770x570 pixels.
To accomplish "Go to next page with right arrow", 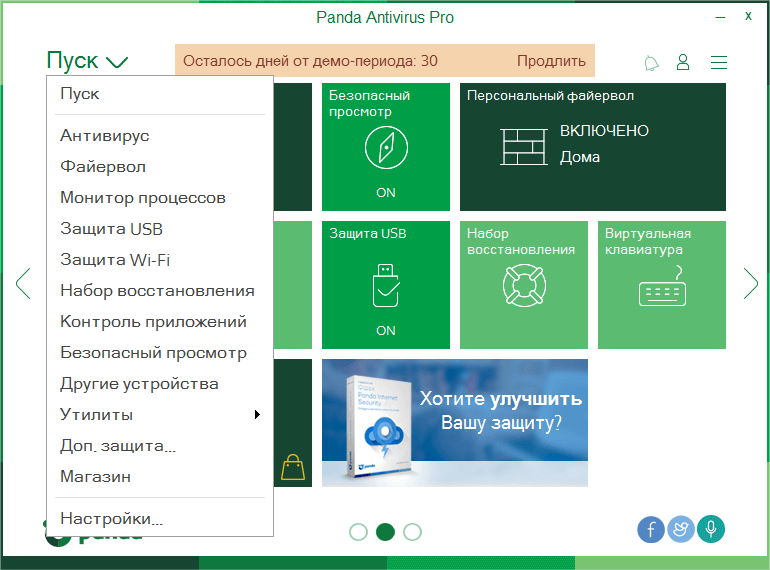I will (x=750, y=284).
